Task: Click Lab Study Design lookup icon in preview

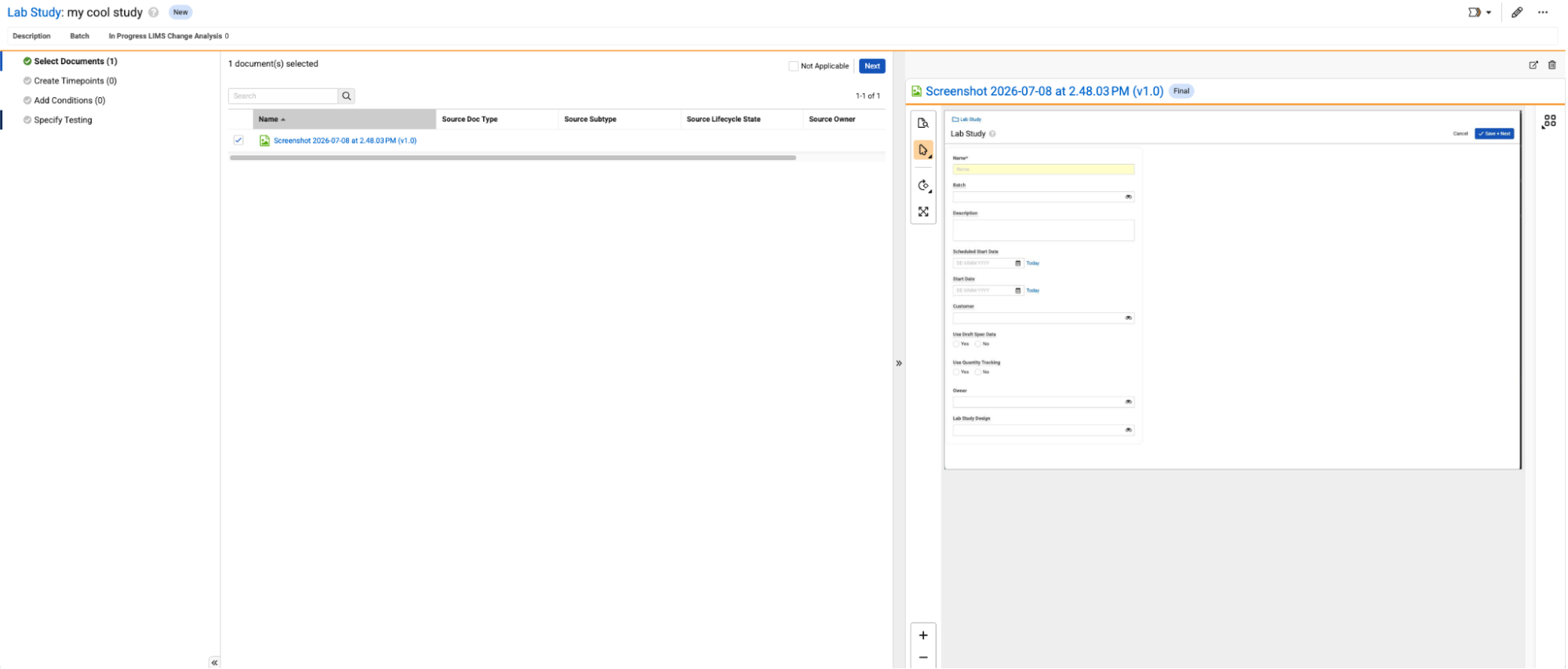Action: tap(1128, 430)
